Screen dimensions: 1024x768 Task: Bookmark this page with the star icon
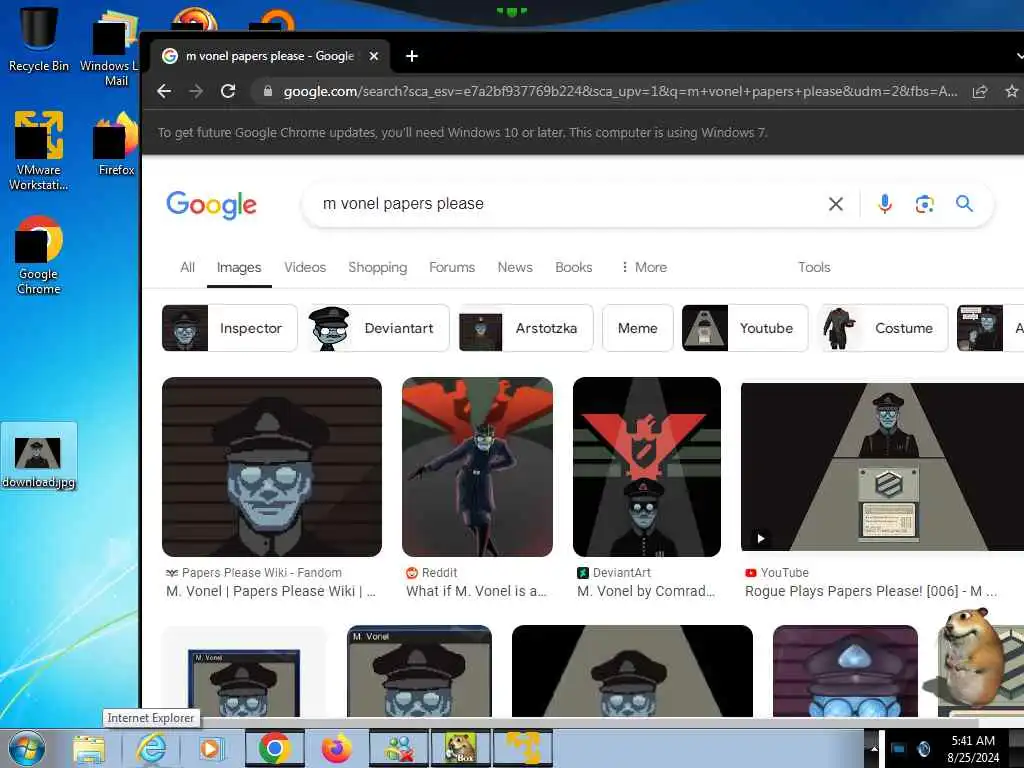point(1011,91)
